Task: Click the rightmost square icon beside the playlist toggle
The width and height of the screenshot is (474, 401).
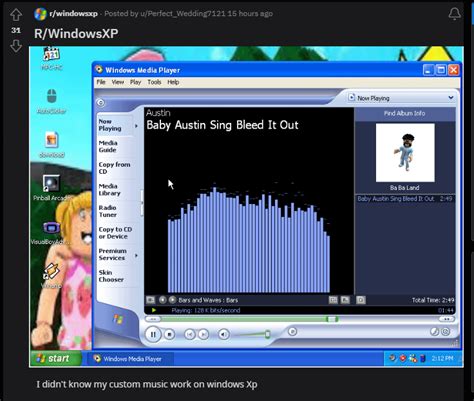Action: pyautogui.click(x=361, y=300)
